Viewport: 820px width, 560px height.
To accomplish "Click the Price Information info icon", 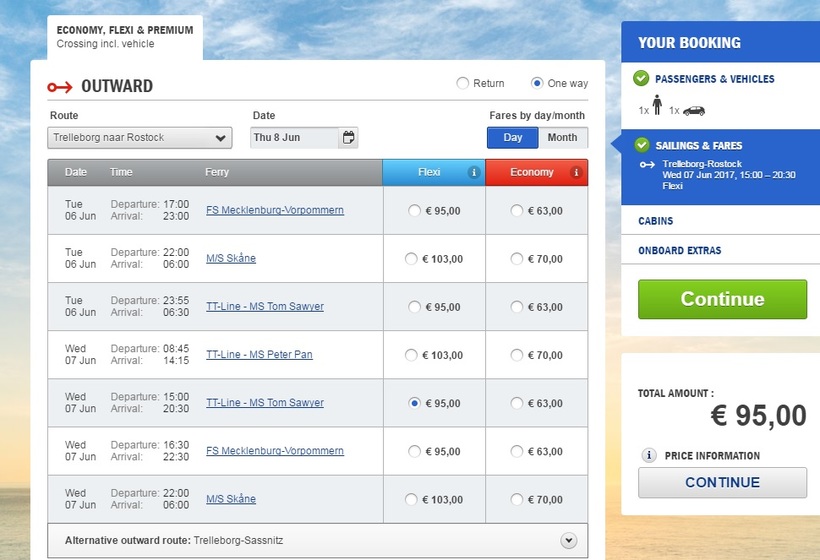I will (648, 455).
